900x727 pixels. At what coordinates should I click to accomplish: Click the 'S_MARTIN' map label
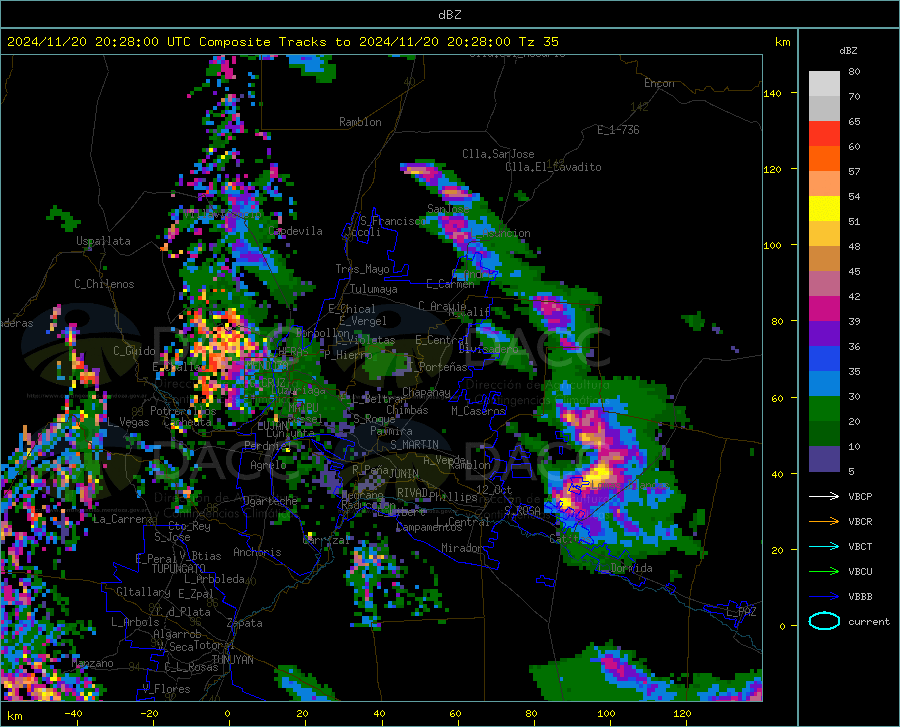[x=414, y=445]
